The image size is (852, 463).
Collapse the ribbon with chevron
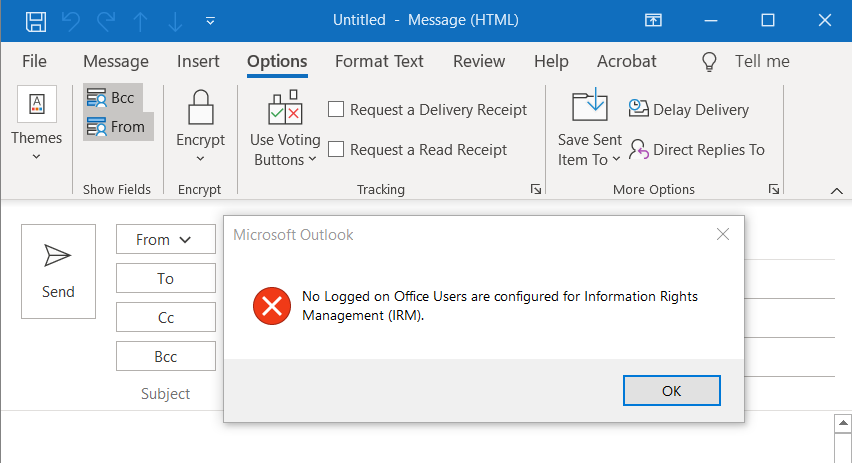[x=837, y=191]
